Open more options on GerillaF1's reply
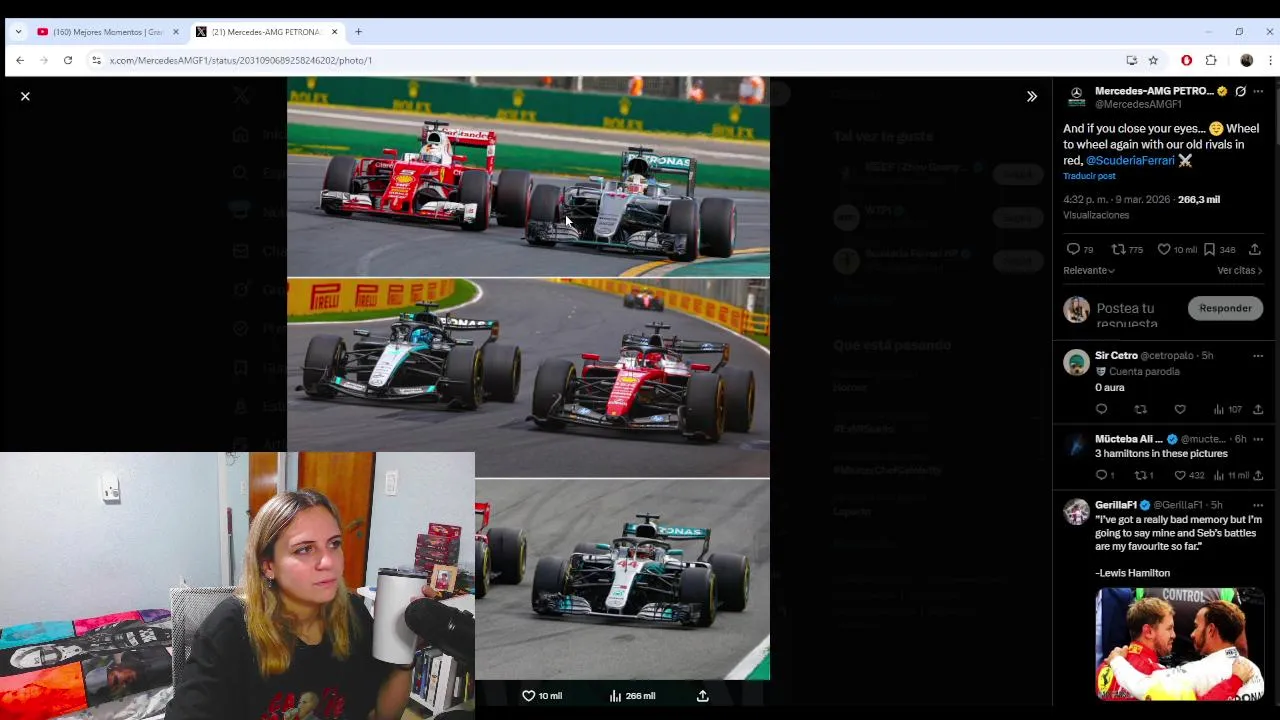The width and height of the screenshot is (1280, 720). coord(1258,505)
